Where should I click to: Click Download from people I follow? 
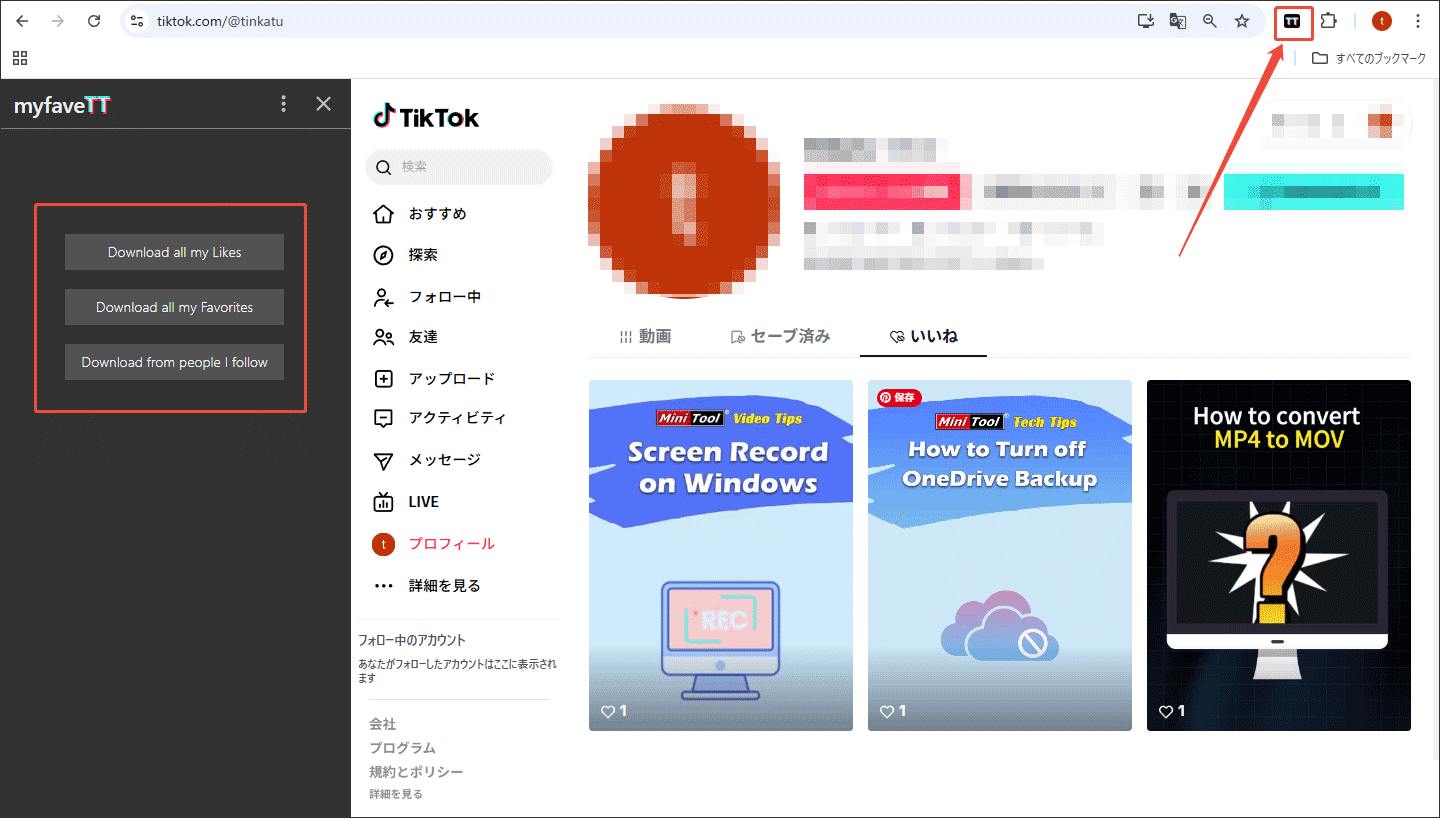coord(175,362)
